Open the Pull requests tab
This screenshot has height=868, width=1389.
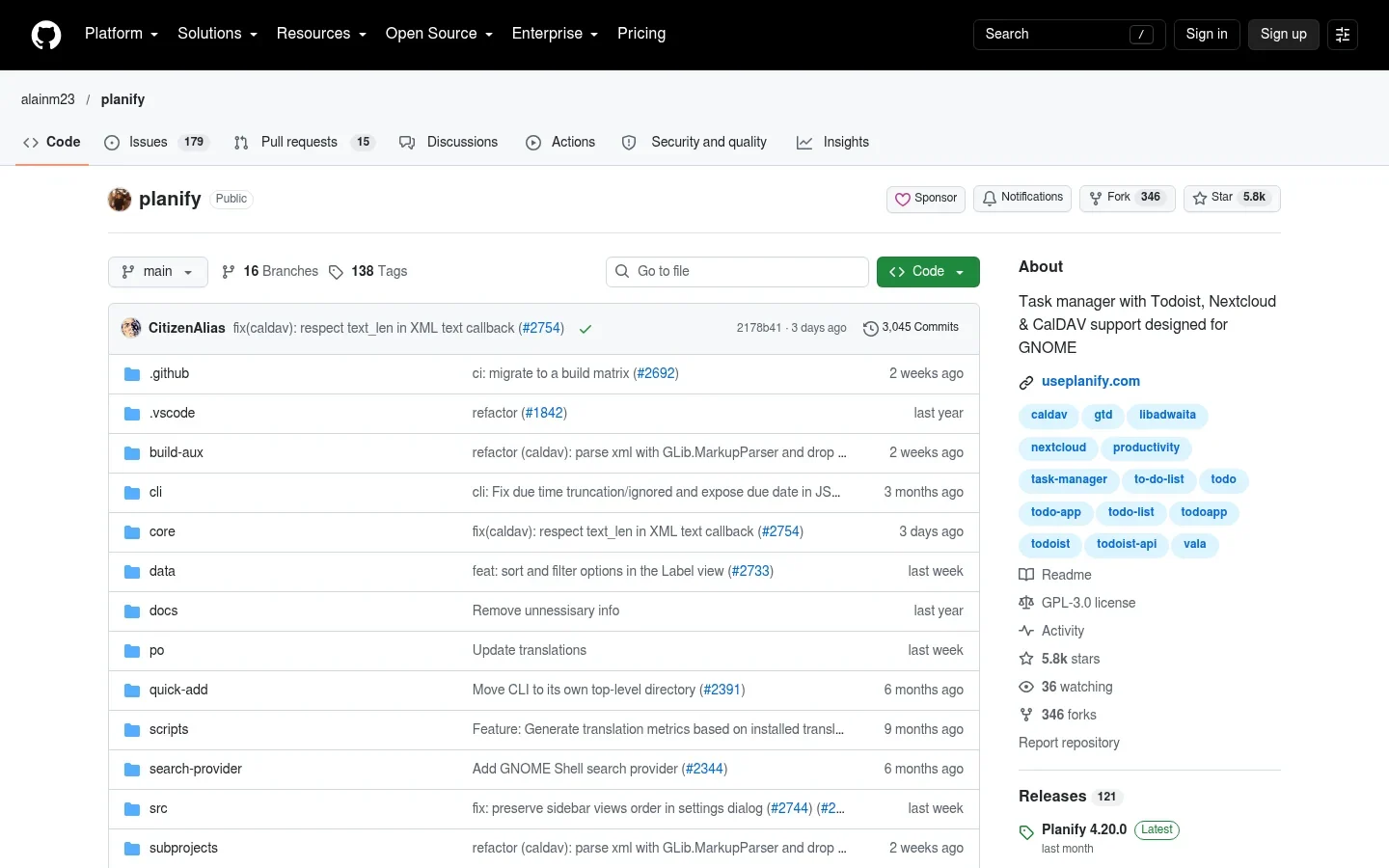pyautogui.click(x=304, y=142)
